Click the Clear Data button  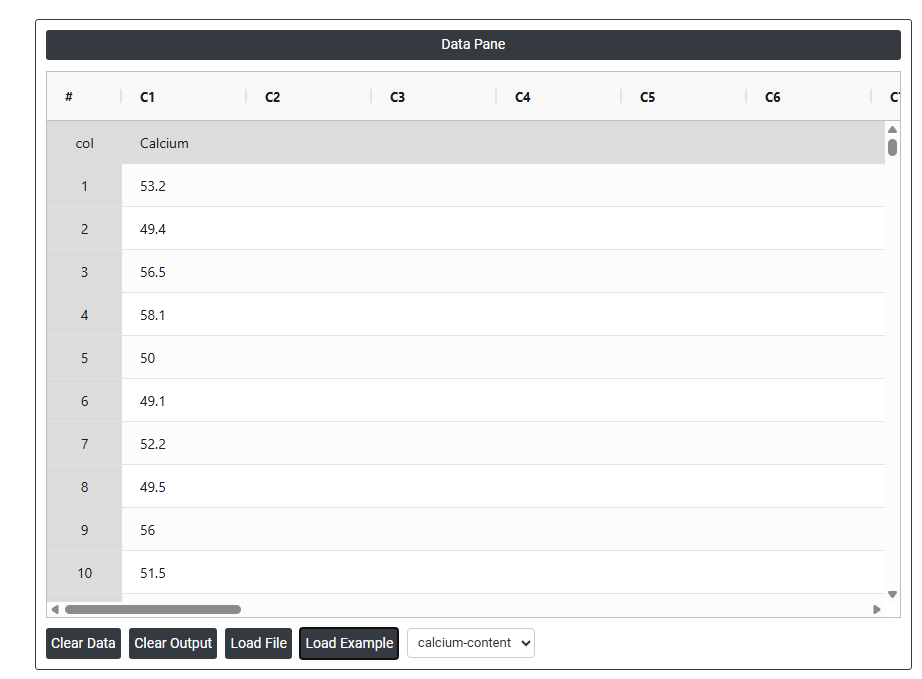(x=83, y=643)
